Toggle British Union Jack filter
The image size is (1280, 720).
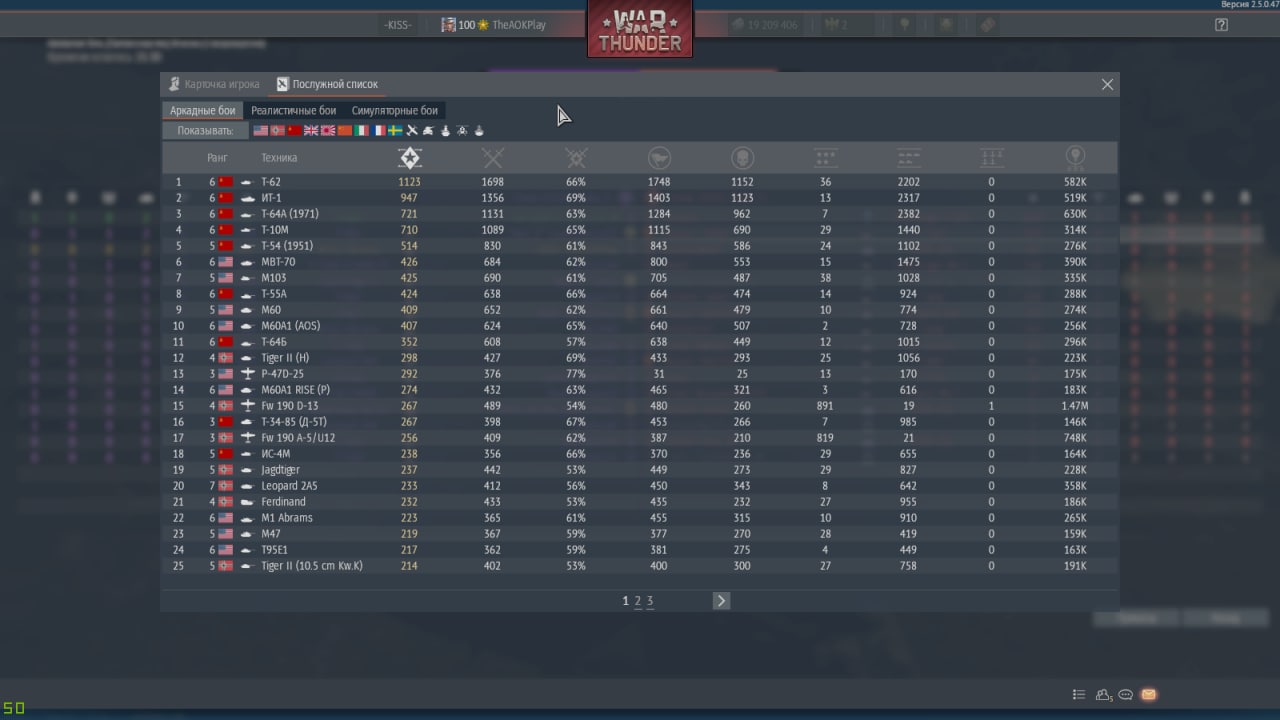311,131
